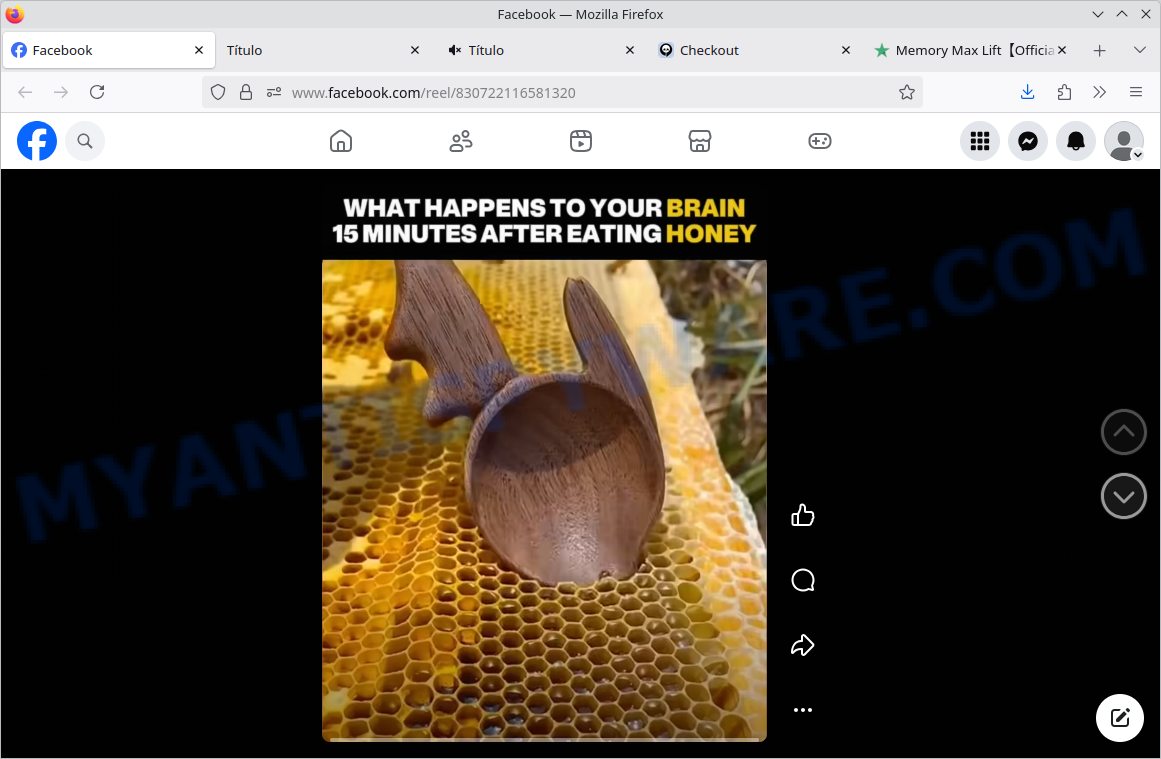The height and width of the screenshot is (759, 1161).
Task: Unmute the muted Título tab
Action: tap(455, 50)
